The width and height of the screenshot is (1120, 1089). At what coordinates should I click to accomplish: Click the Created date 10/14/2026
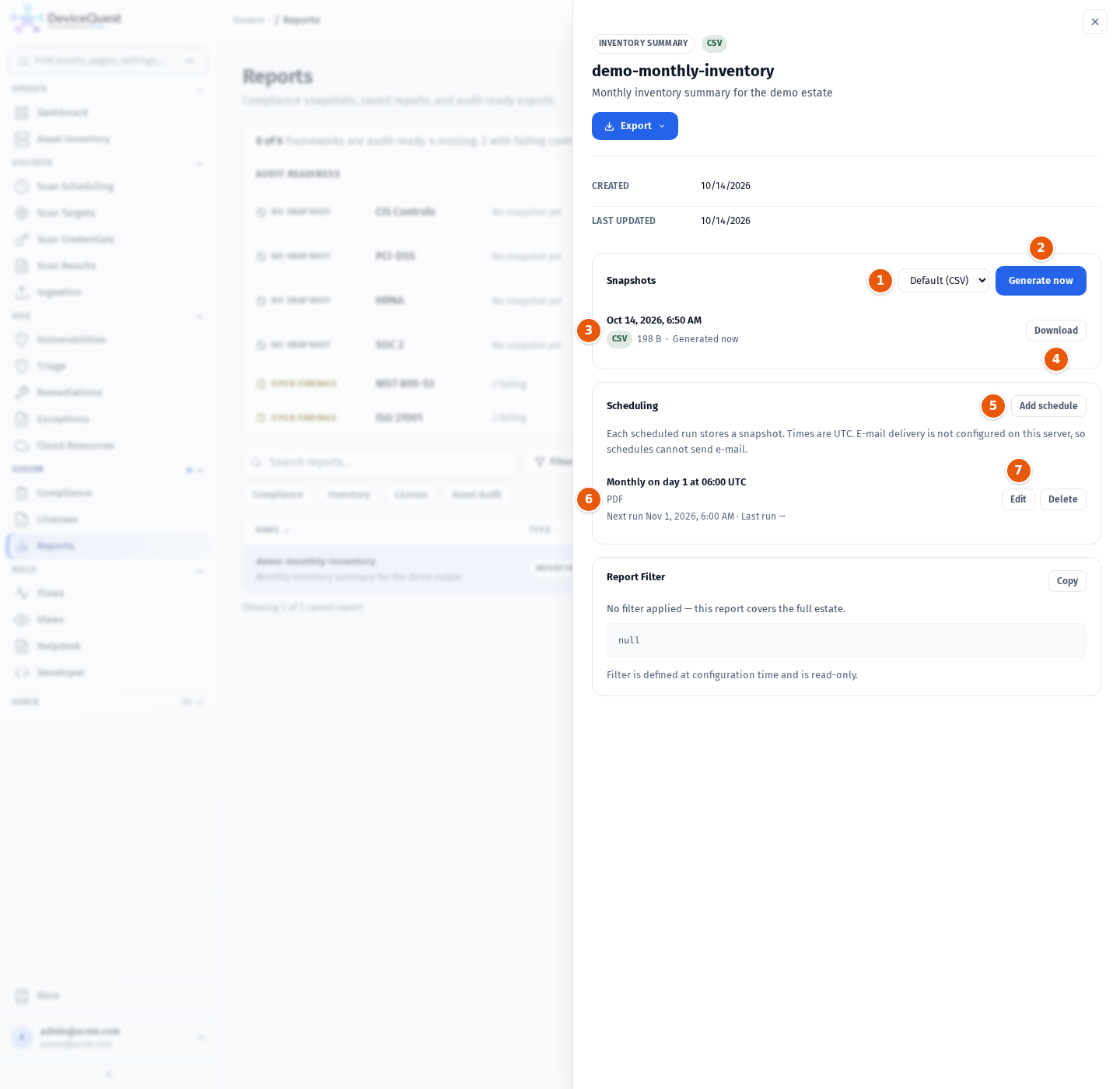click(x=725, y=186)
